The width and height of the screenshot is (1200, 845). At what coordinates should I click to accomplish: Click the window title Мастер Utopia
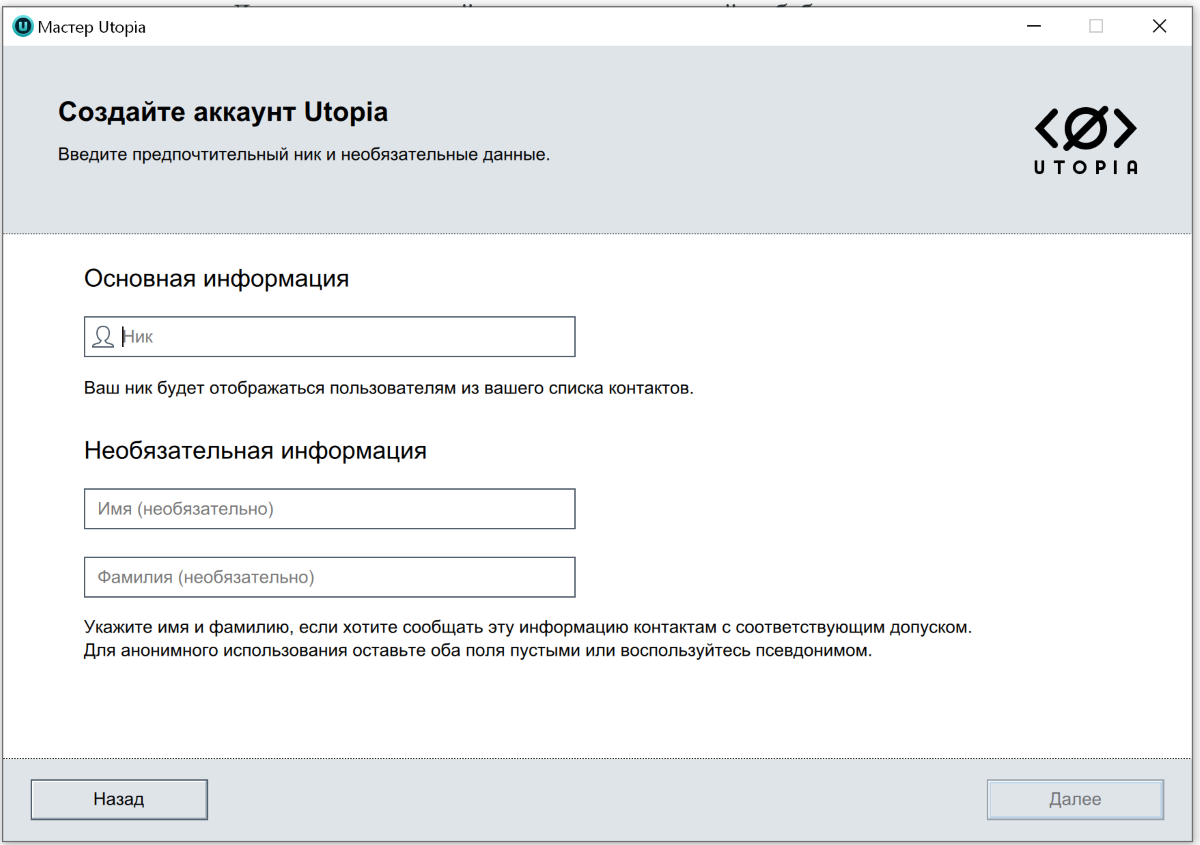click(x=92, y=27)
